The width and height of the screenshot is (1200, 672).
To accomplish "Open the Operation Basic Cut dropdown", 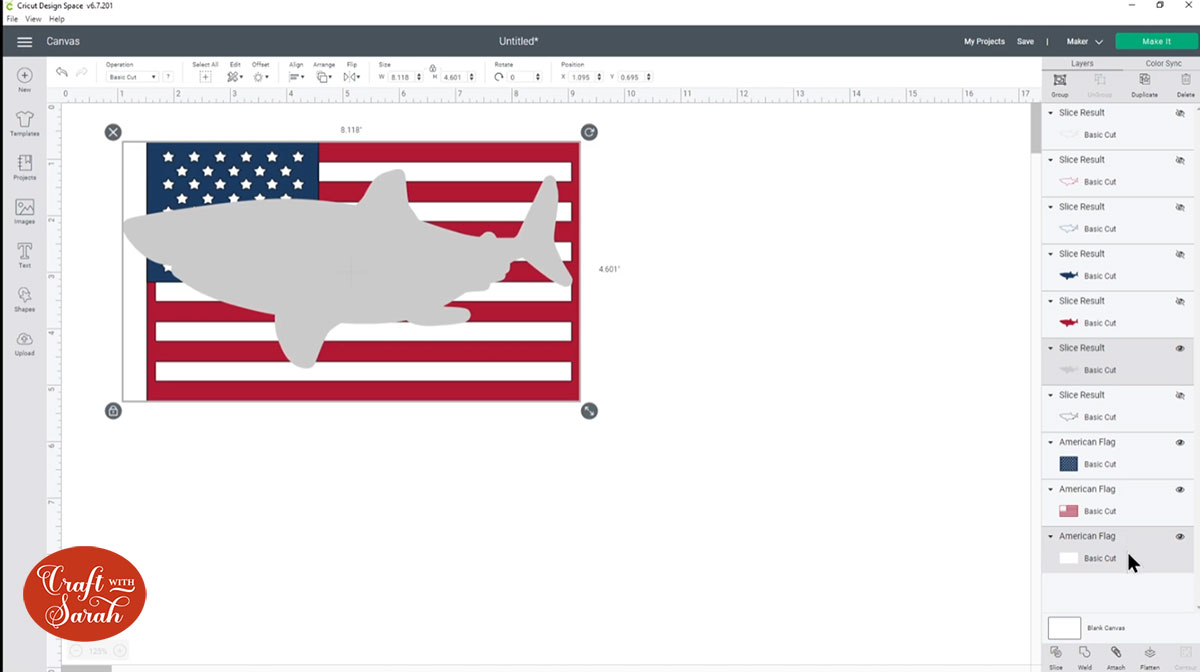I will (132, 77).
